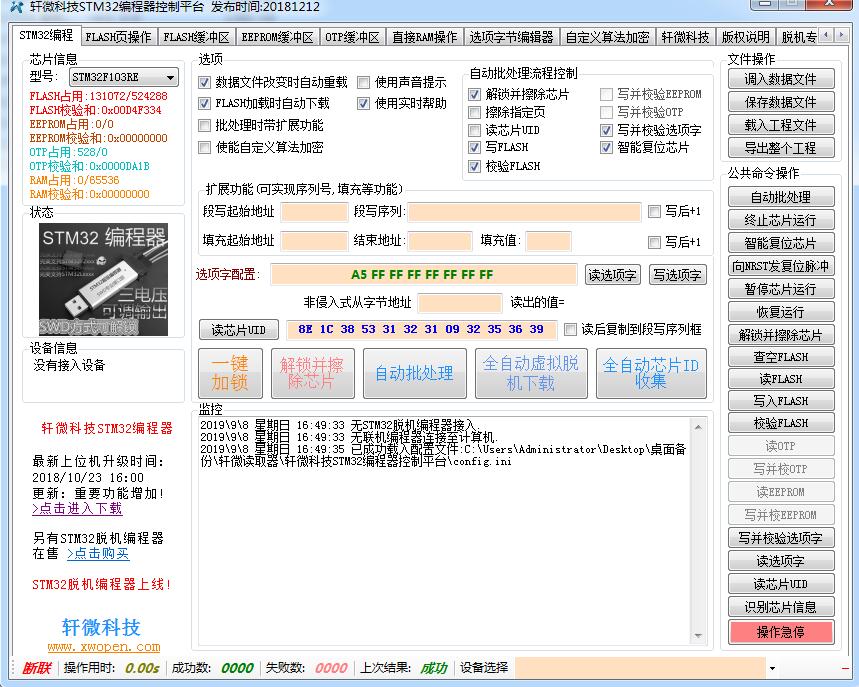Click the STM32 programmer product image
The width and height of the screenshot is (859, 687).
tap(103, 279)
